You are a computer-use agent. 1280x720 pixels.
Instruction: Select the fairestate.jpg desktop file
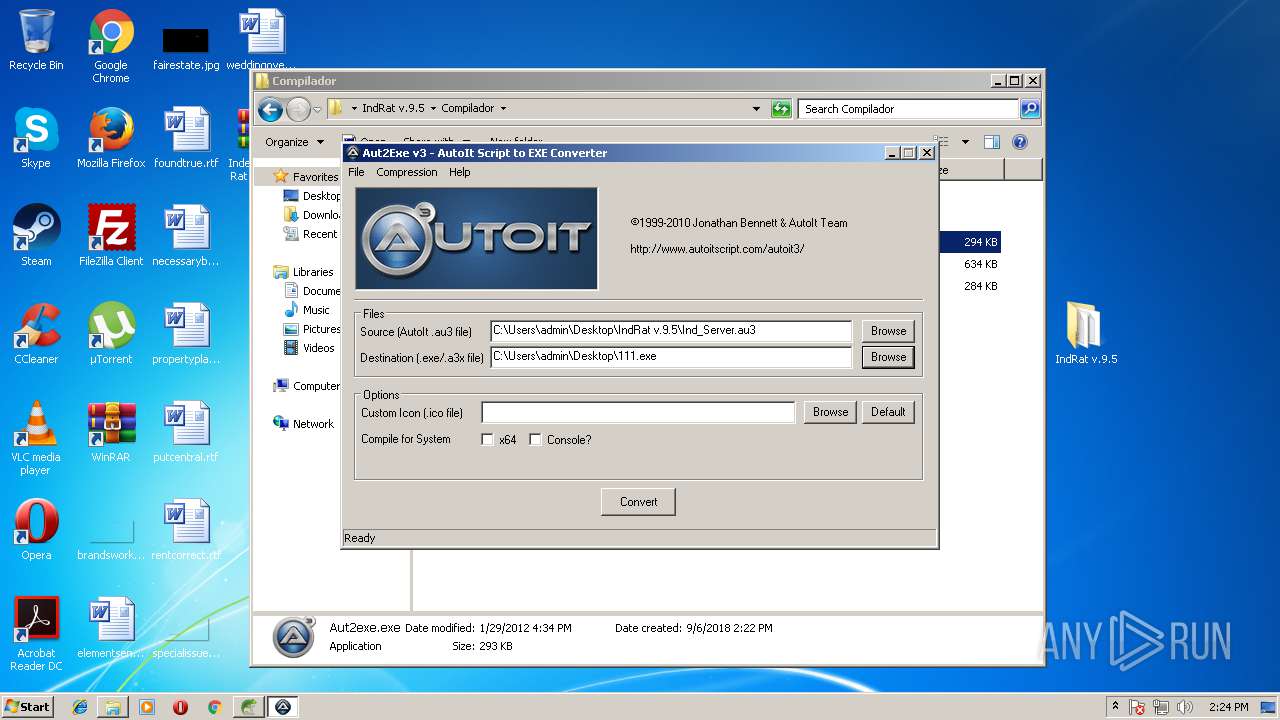(186, 46)
